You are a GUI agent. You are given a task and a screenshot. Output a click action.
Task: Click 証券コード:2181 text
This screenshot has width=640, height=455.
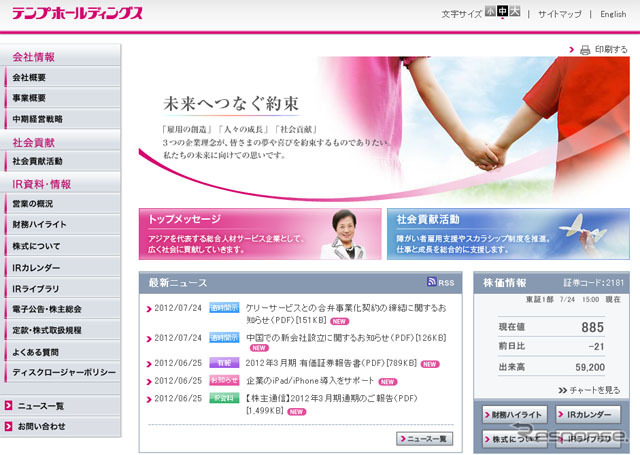pos(594,282)
